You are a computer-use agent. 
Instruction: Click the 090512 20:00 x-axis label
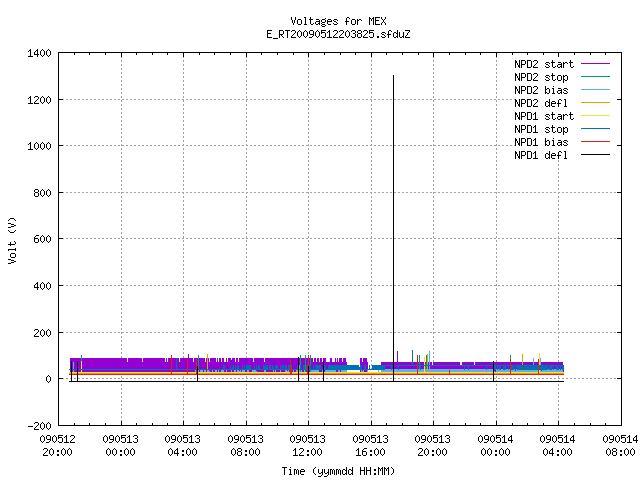point(58,446)
